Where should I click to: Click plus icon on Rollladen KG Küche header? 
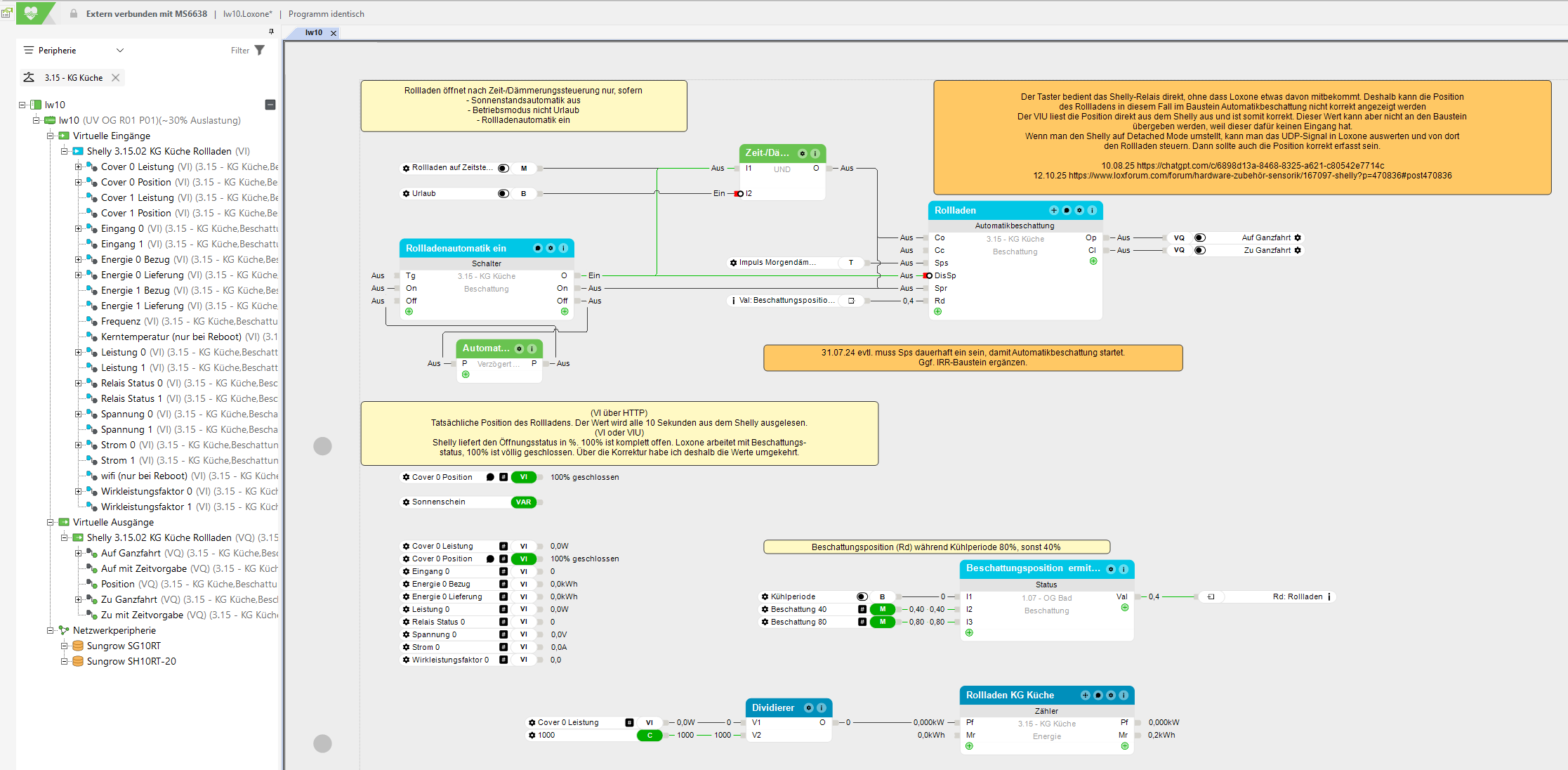(x=1086, y=695)
